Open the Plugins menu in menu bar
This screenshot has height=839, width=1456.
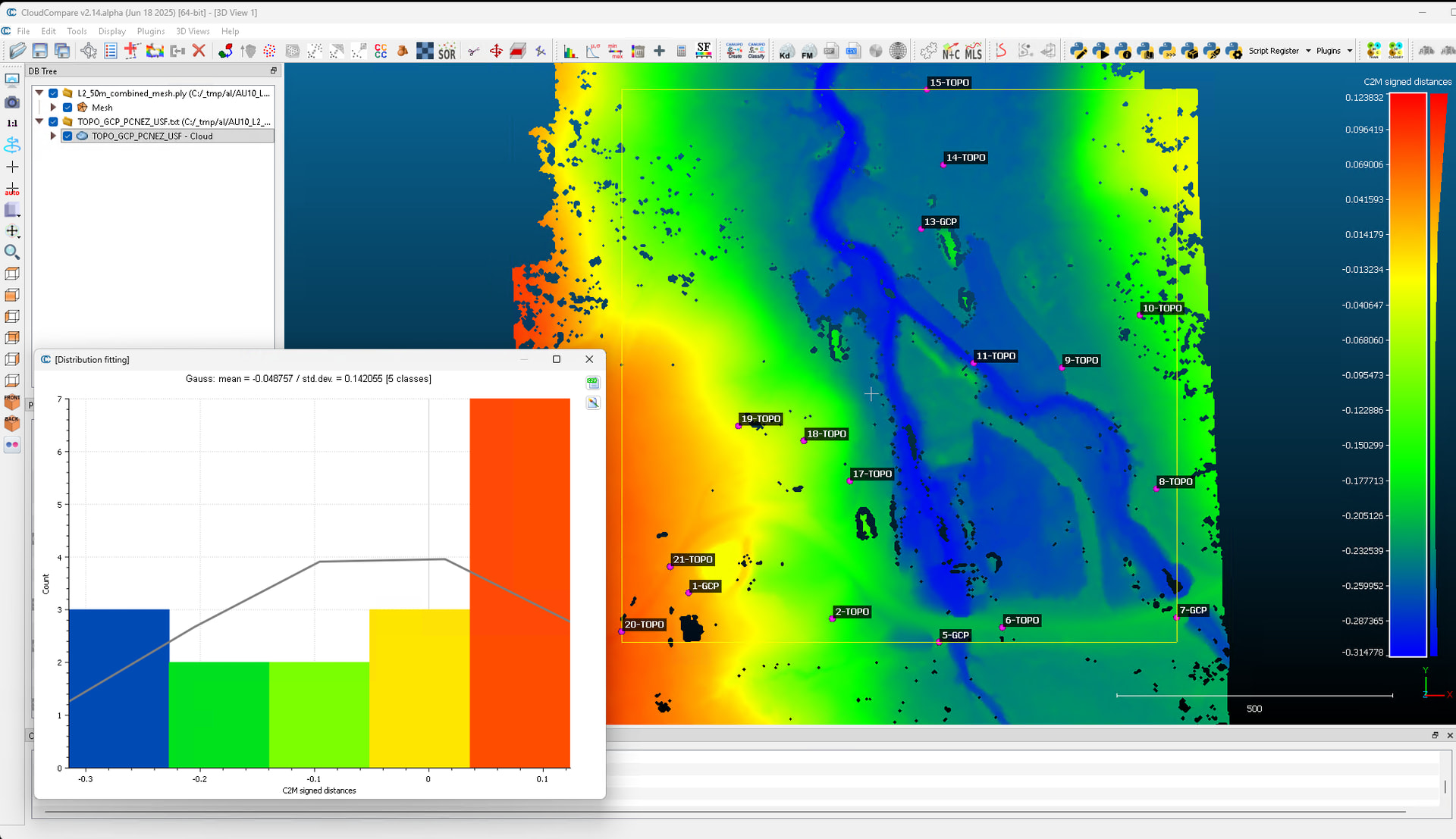click(x=151, y=31)
